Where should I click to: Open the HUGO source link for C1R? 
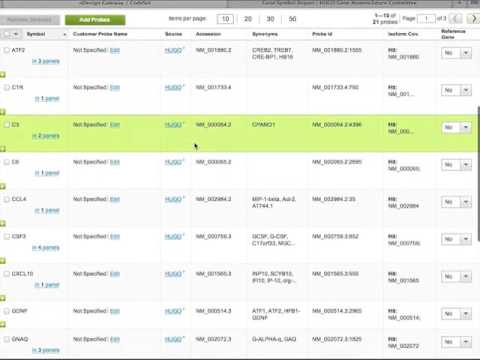click(x=174, y=87)
